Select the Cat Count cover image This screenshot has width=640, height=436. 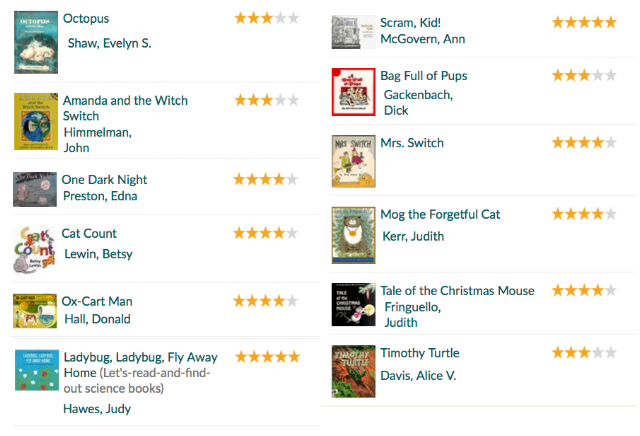coord(33,249)
